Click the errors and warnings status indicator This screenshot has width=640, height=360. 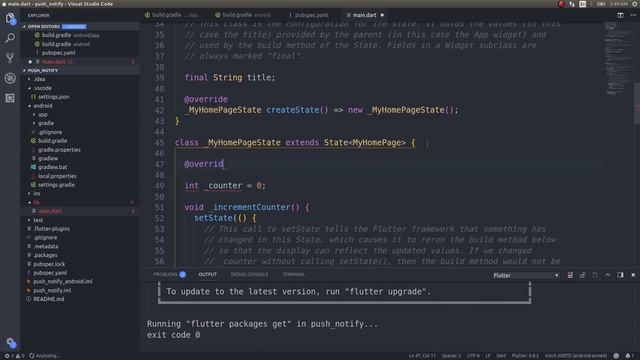click(x=14, y=356)
